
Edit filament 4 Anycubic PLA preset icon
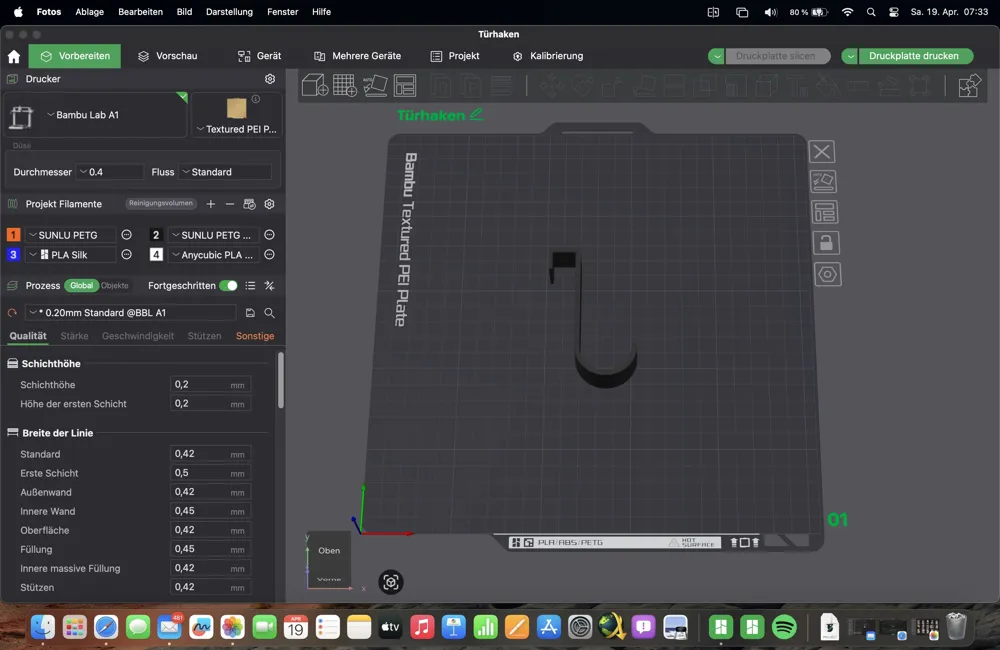point(270,255)
